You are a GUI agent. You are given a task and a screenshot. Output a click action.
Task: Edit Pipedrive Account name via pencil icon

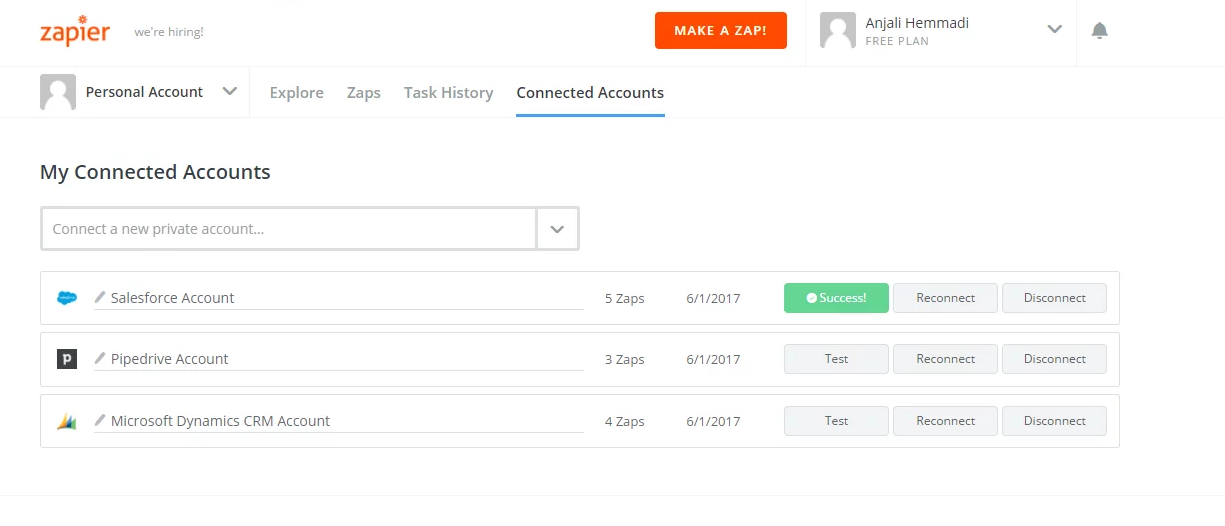[x=100, y=358]
